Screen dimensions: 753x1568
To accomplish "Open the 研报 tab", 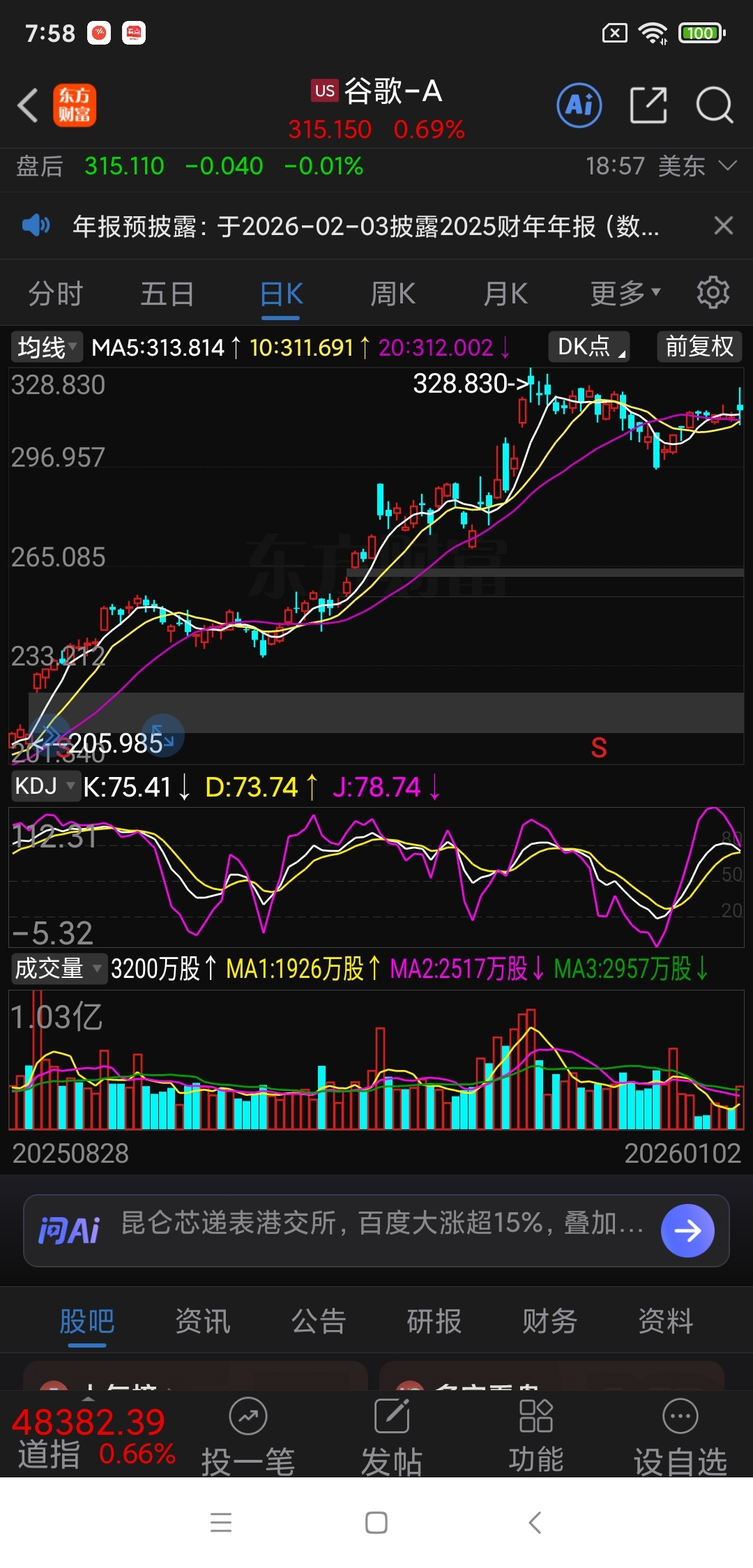I will (434, 1321).
